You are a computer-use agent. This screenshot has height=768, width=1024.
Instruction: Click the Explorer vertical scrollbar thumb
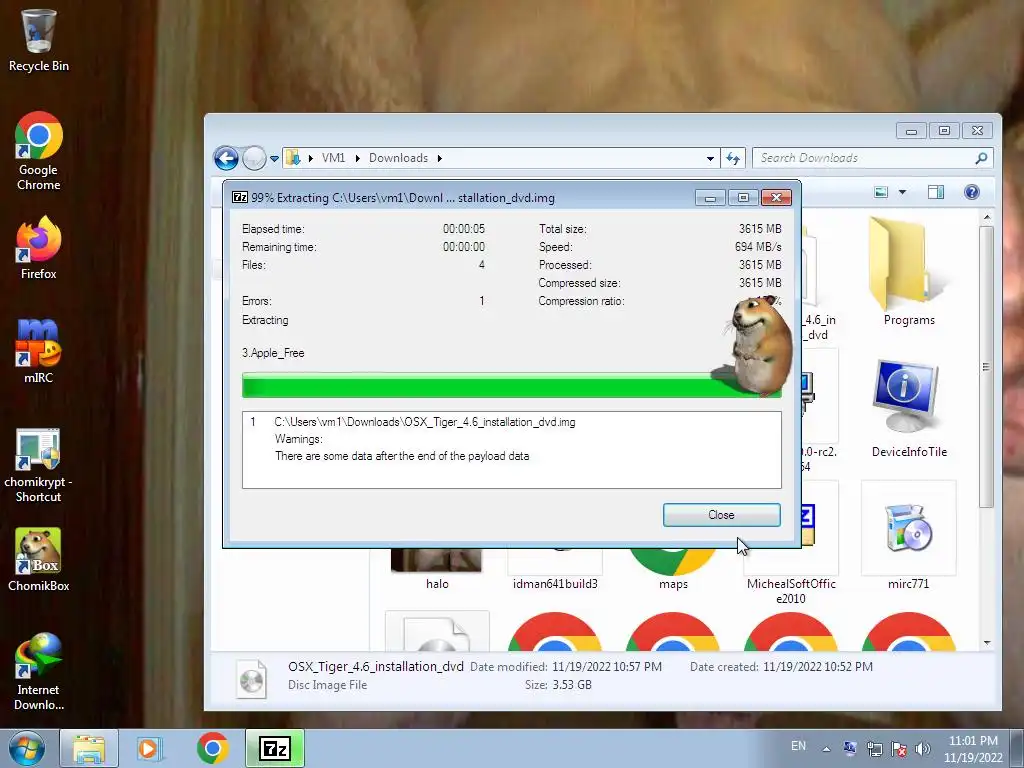point(986,367)
